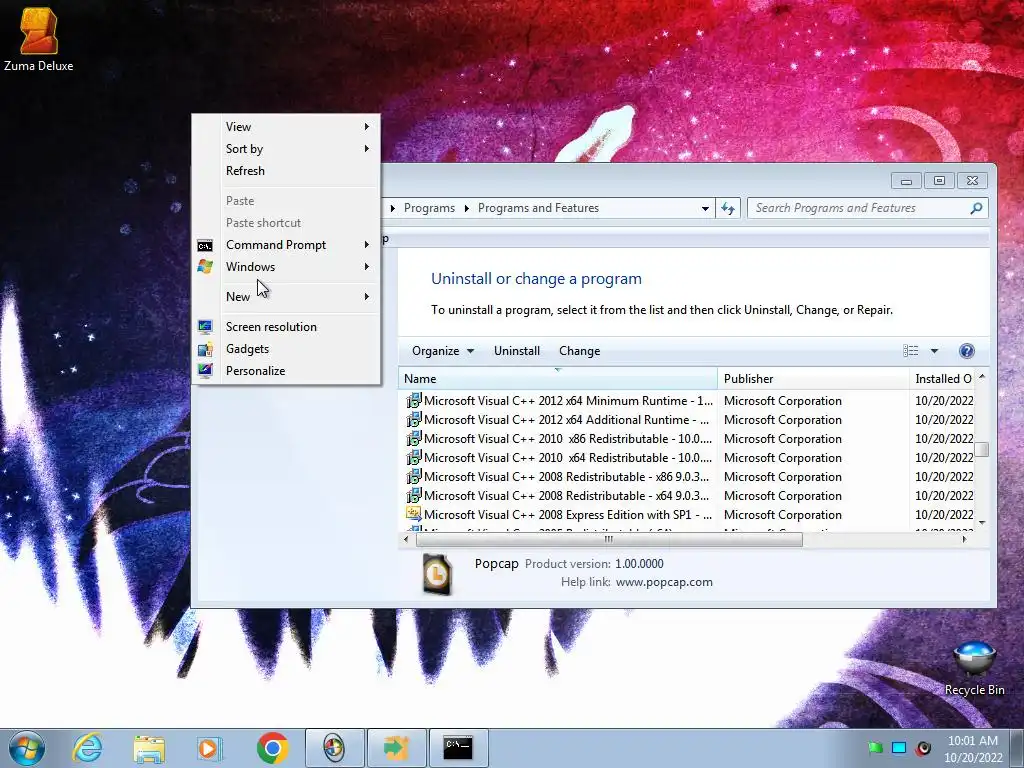This screenshot has width=1024, height=768.
Task: Click the blue monitor tray icon
Action: pos(899,748)
